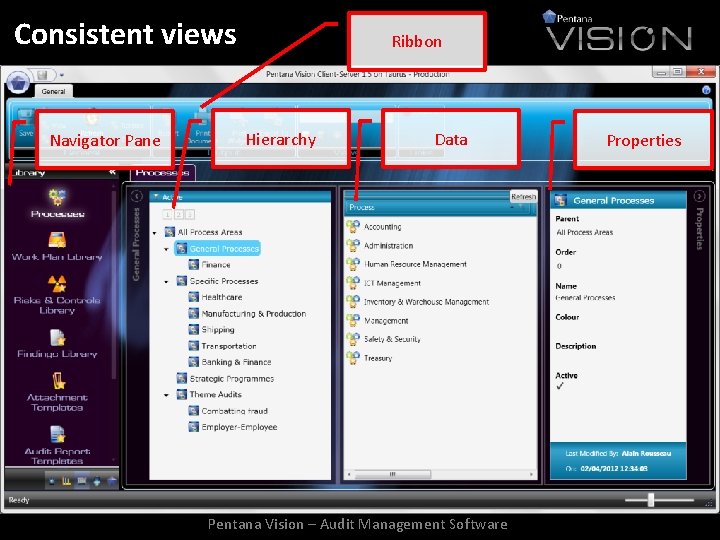Open the Findings Library
The width and height of the screenshot is (720, 540).
click(57, 343)
